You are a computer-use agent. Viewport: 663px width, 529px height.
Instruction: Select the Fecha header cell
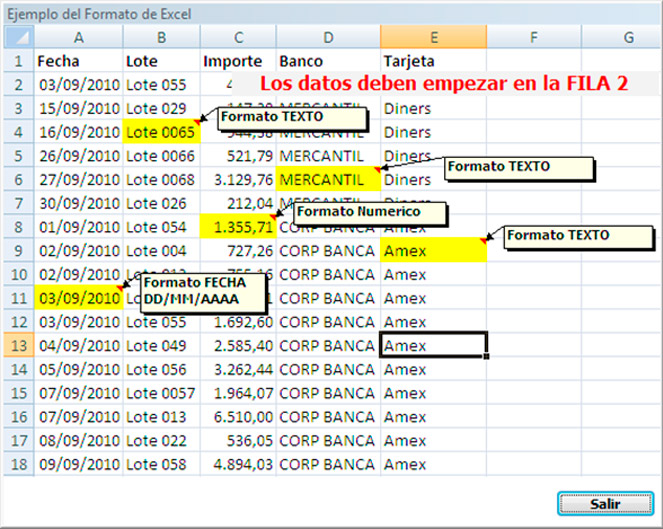click(x=79, y=60)
